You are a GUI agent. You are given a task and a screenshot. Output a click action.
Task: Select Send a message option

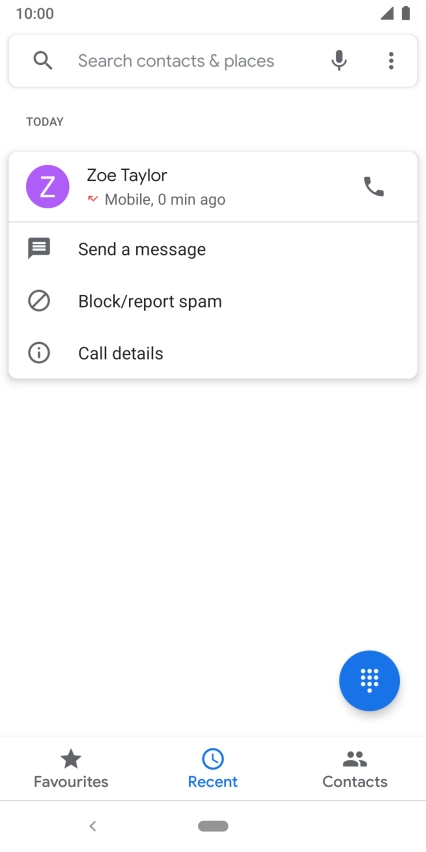tap(213, 249)
